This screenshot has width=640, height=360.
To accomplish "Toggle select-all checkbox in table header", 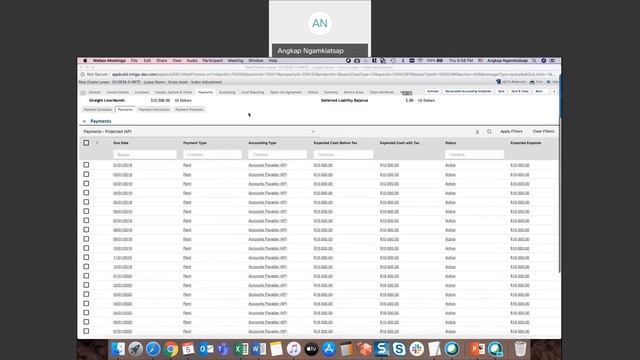I will tap(86, 143).
